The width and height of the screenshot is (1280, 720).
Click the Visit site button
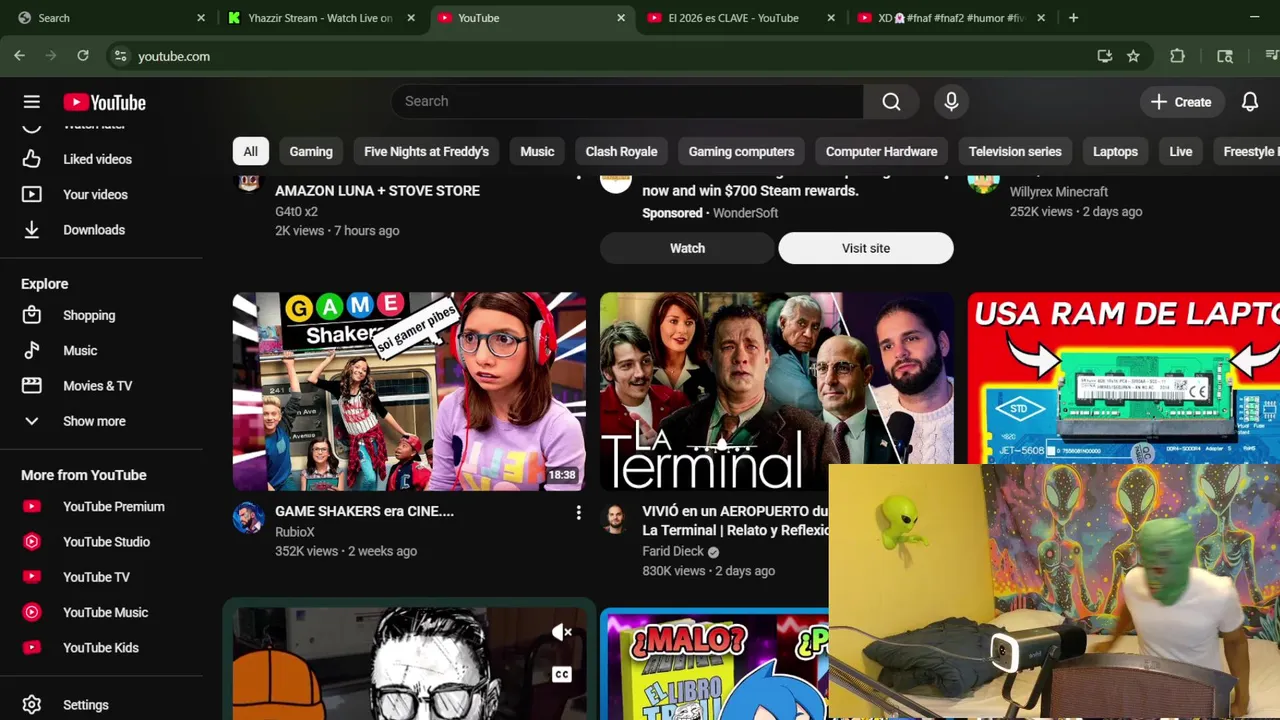tap(866, 248)
